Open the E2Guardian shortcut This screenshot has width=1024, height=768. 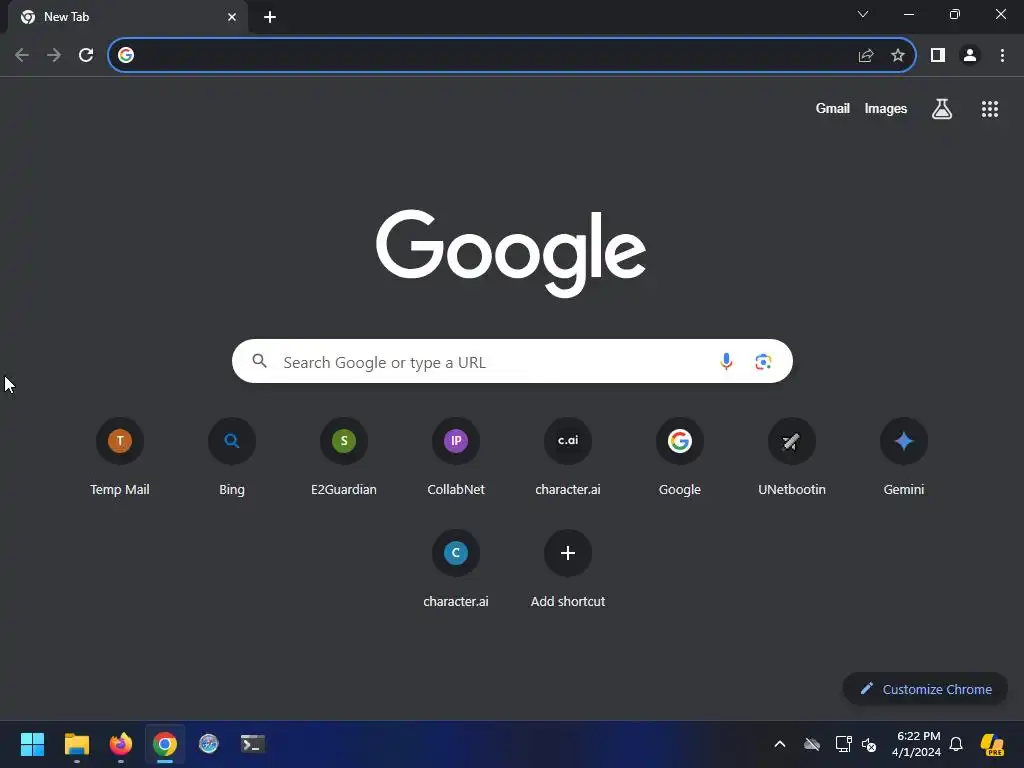tap(344, 456)
